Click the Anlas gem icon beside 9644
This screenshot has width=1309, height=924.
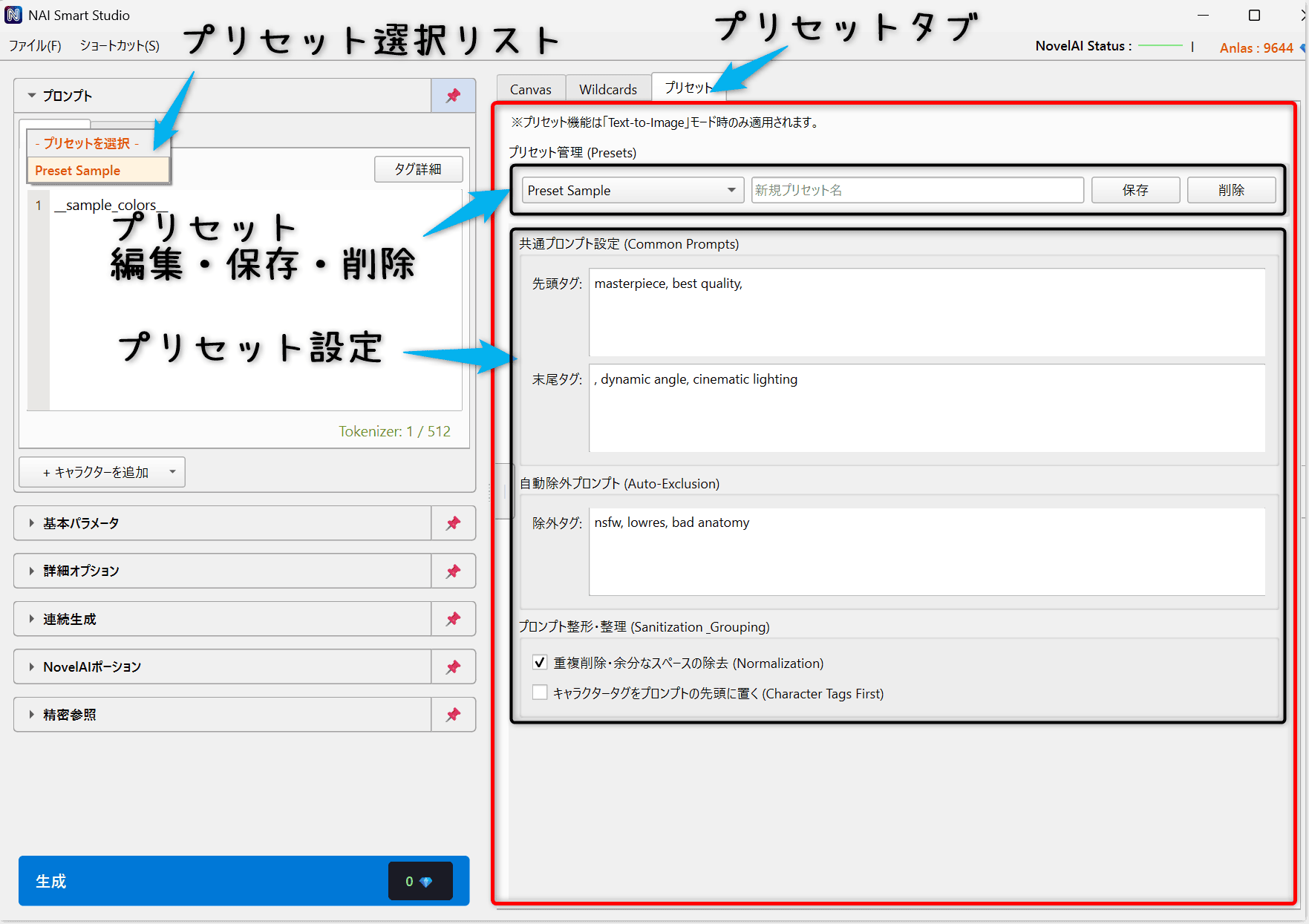[1302, 47]
